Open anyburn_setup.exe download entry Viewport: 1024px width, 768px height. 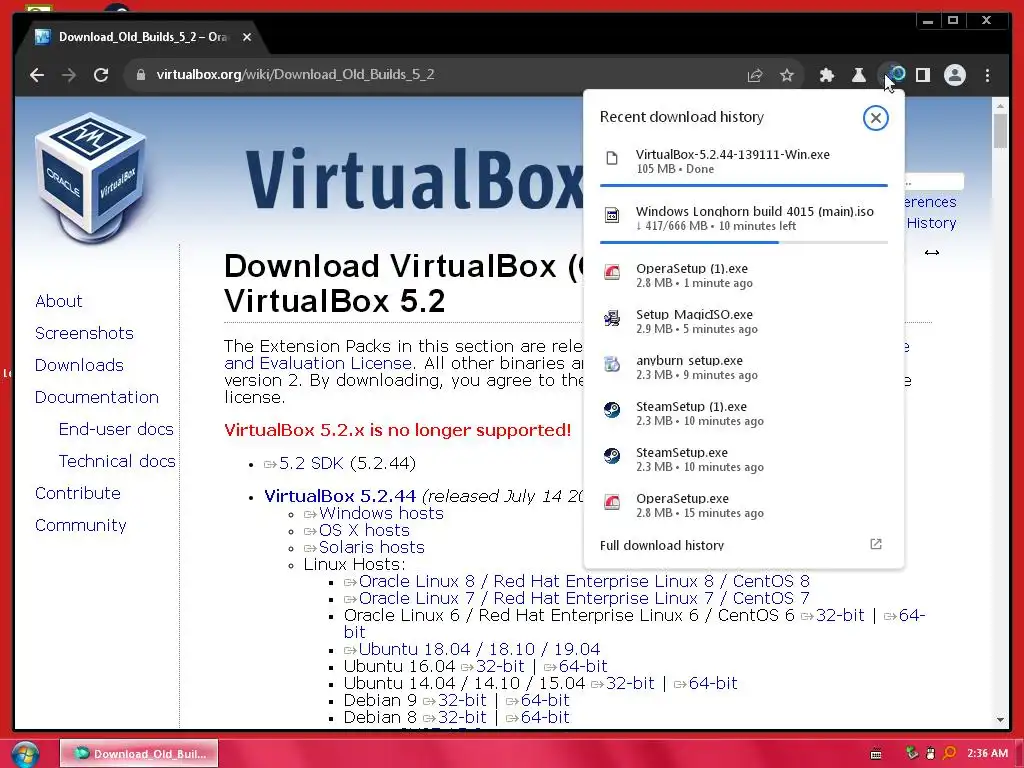744,367
